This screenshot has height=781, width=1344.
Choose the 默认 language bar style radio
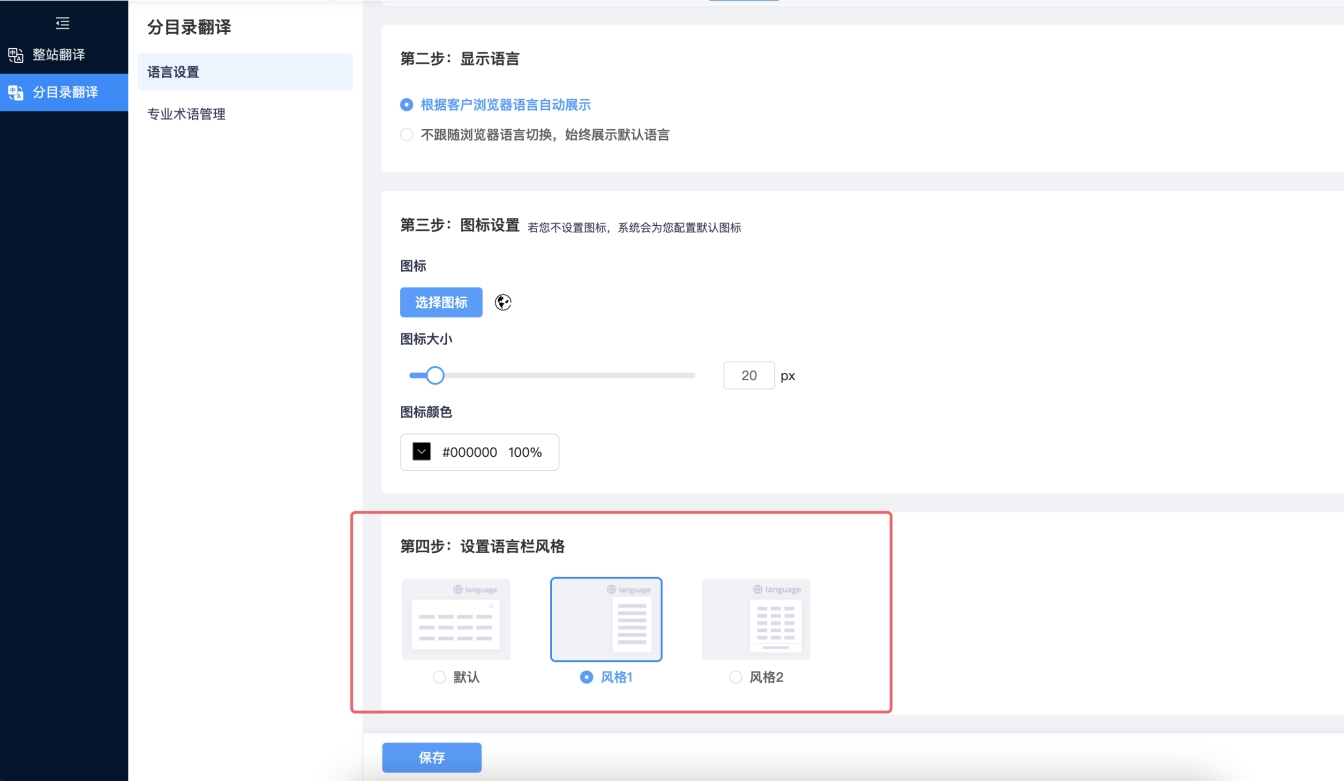[439, 677]
